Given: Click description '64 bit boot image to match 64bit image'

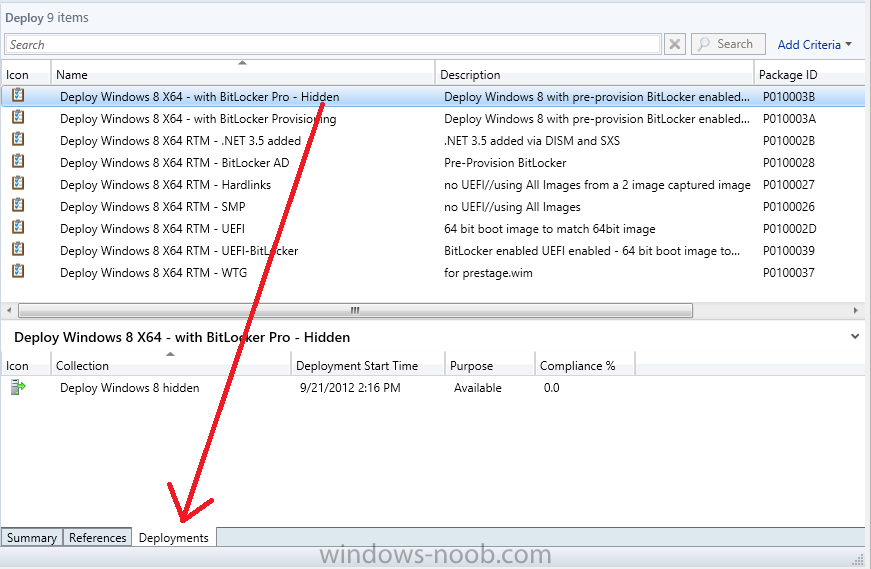Looking at the screenshot, I should click(x=549, y=229).
